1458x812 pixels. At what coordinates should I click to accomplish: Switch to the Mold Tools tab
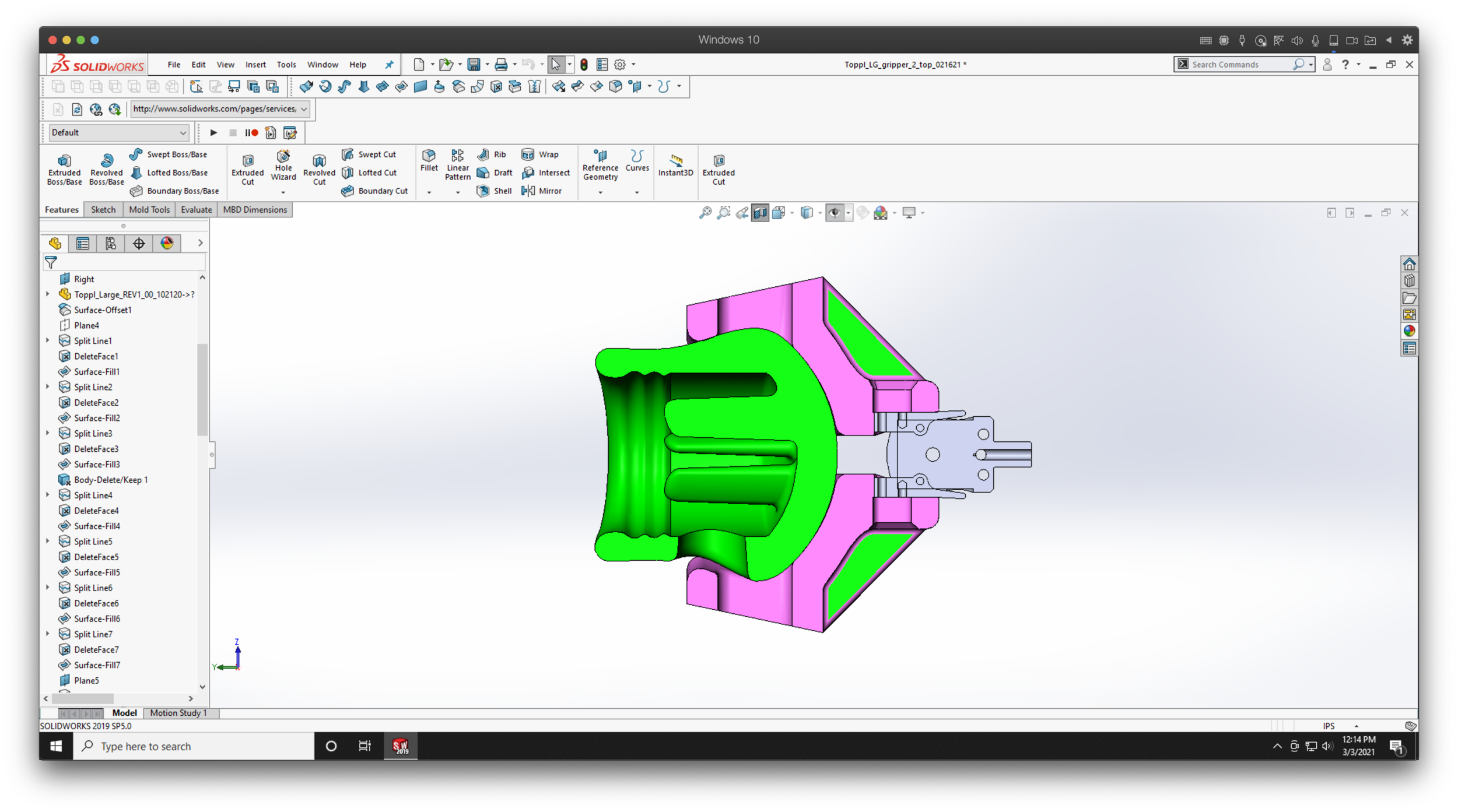[149, 210]
